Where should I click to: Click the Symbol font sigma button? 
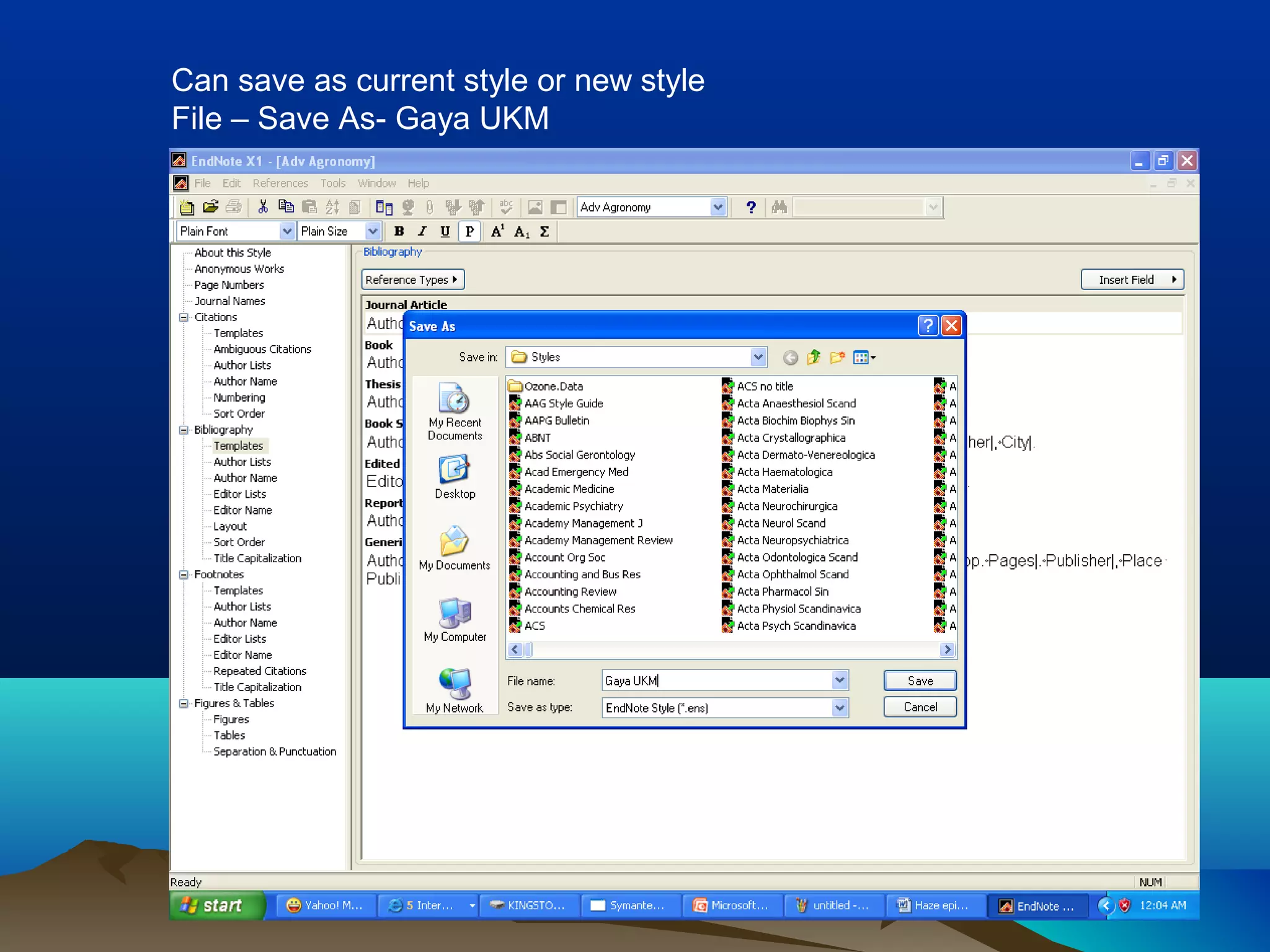(x=544, y=231)
